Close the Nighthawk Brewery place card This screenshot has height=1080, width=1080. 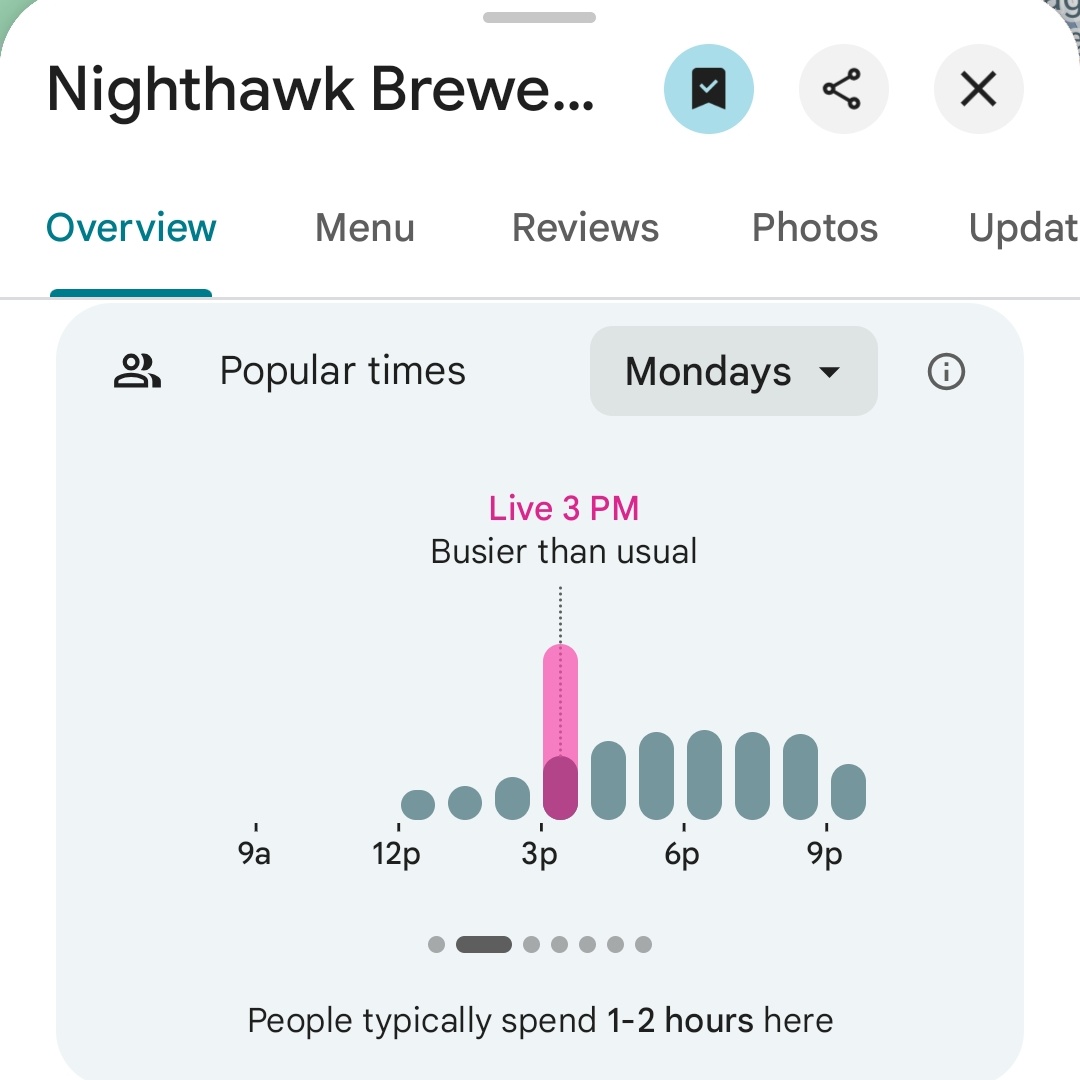point(978,90)
